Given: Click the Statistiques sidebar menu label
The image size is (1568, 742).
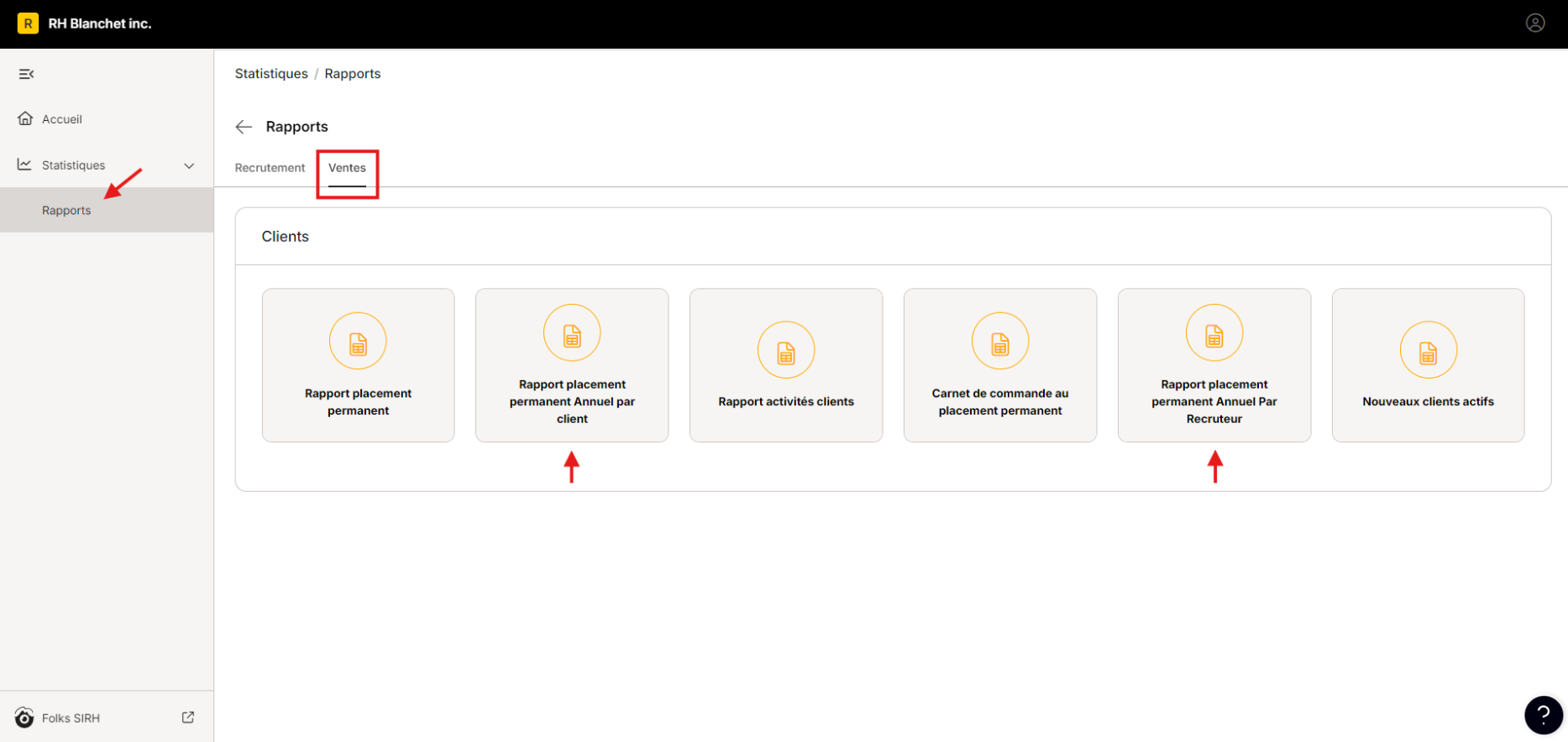Looking at the screenshot, I should click(x=74, y=165).
